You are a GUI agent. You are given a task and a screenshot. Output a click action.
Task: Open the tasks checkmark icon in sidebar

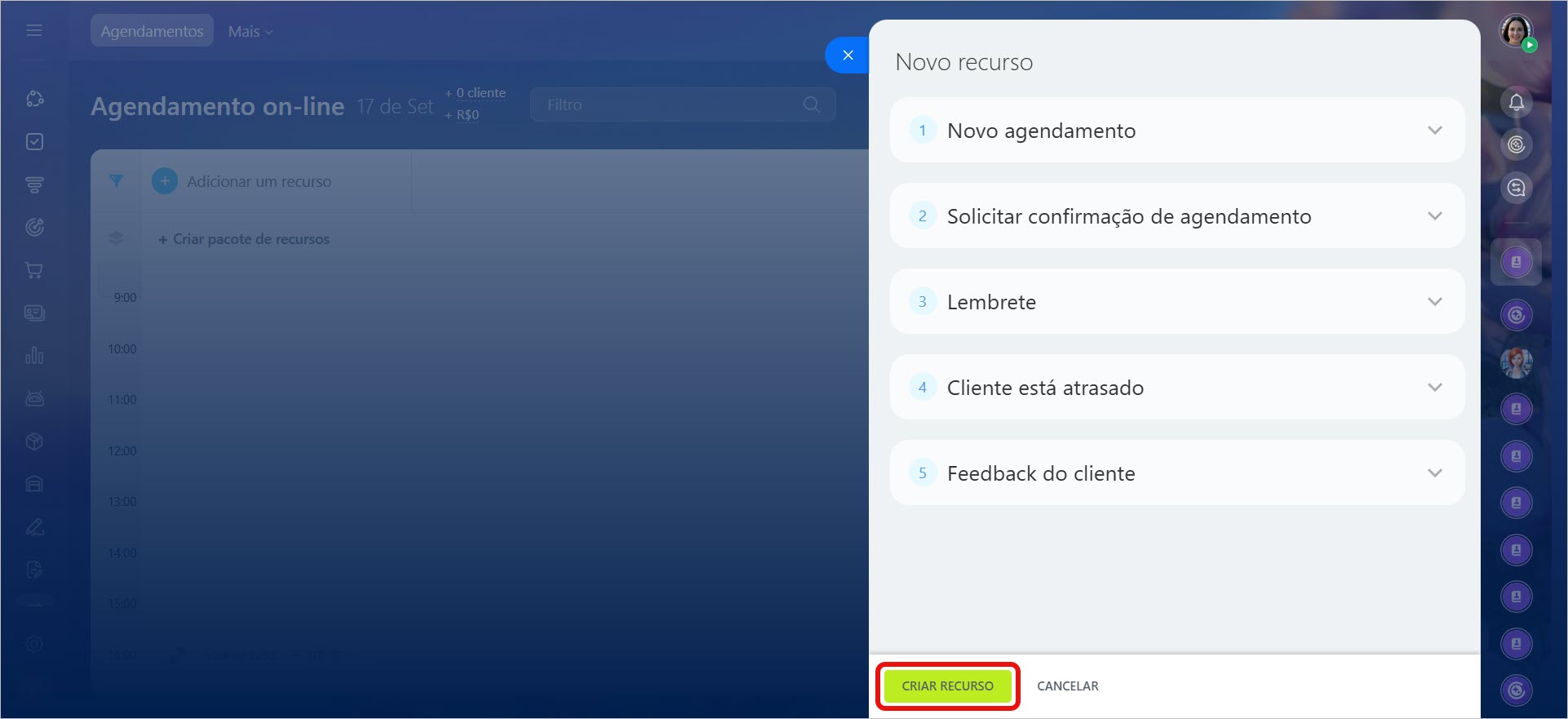[x=34, y=142]
